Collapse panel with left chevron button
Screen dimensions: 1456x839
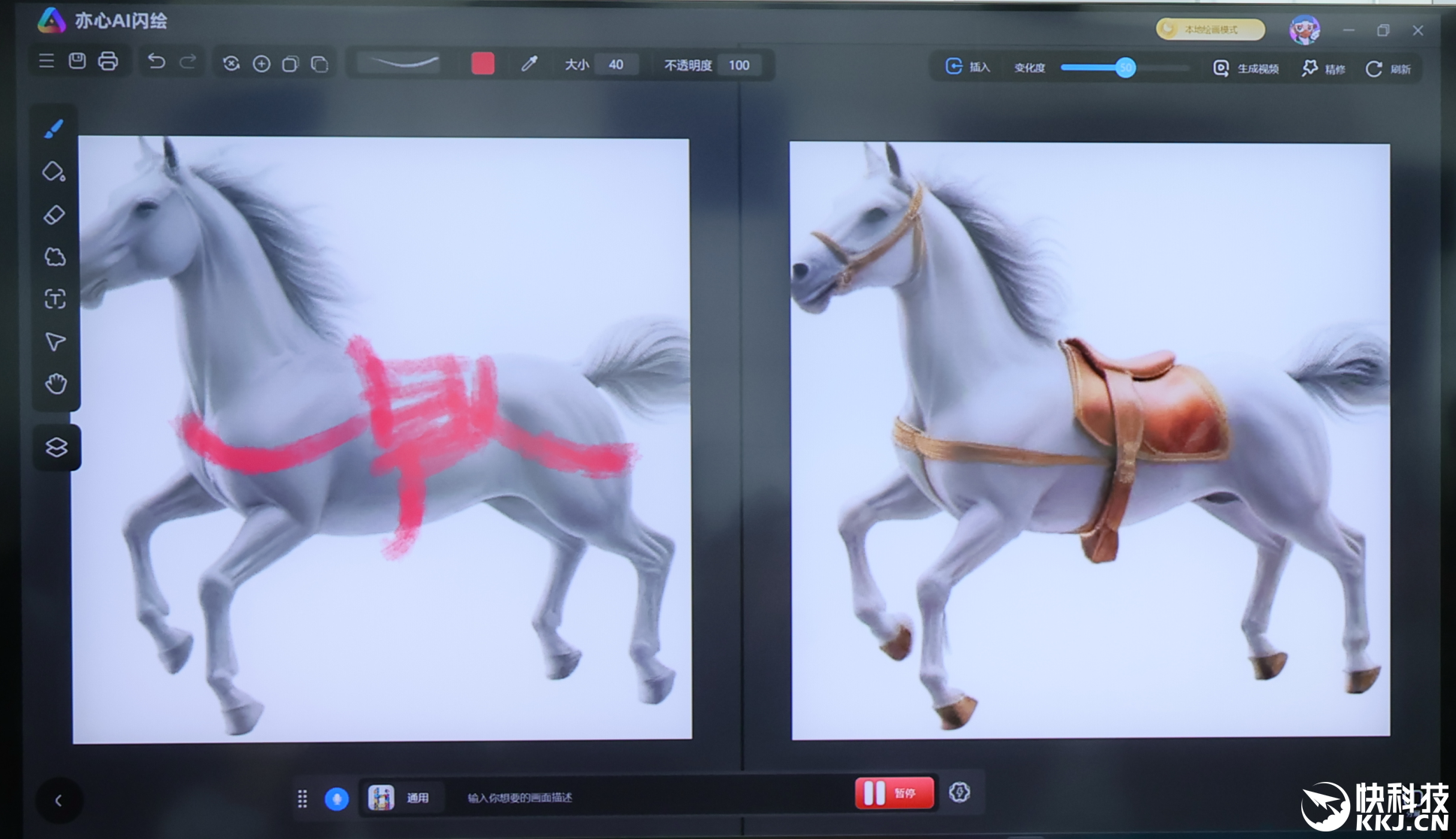tap(59, 801)
